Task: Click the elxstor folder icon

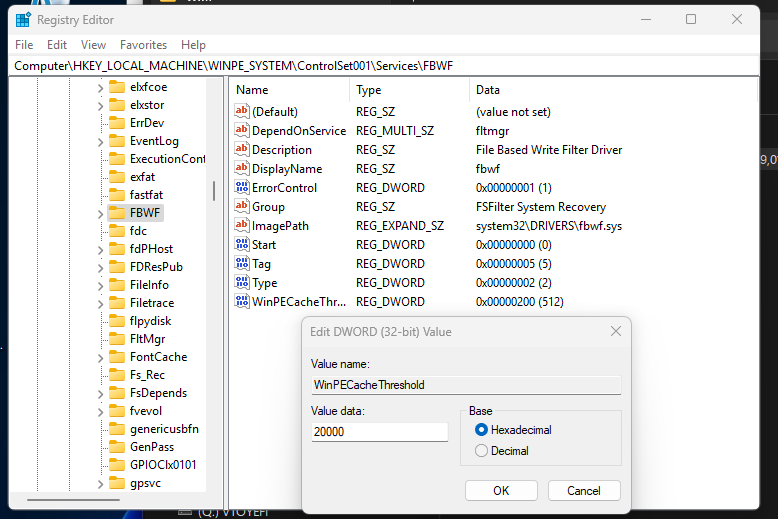Action: [117, 105]
